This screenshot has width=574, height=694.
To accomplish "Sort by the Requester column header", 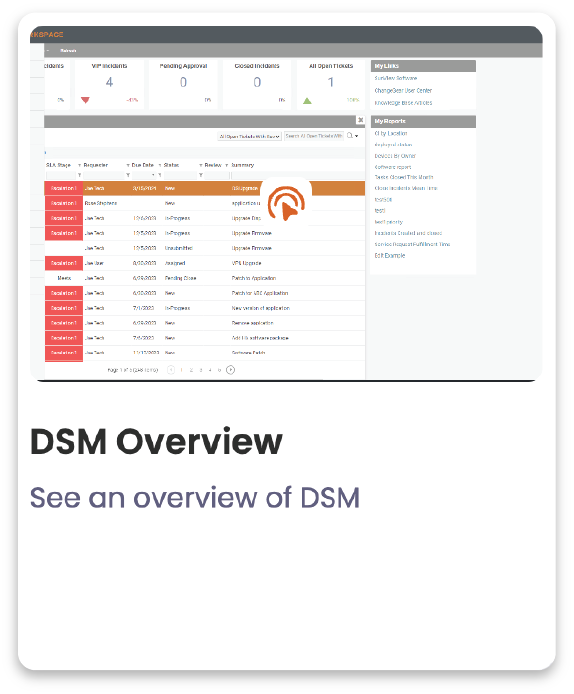I will click(x=96, y=165).
